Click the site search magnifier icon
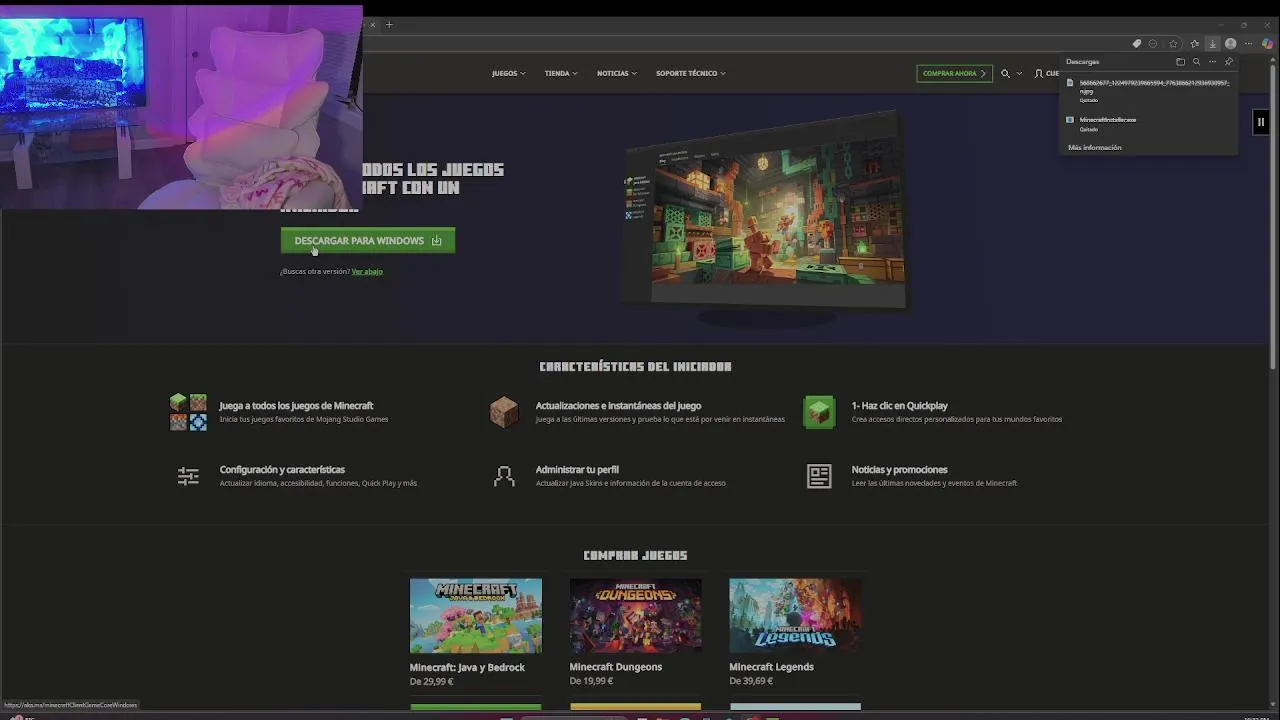Image resolution: width=1280 pixels, height=720 pixels. [1005, 73]
